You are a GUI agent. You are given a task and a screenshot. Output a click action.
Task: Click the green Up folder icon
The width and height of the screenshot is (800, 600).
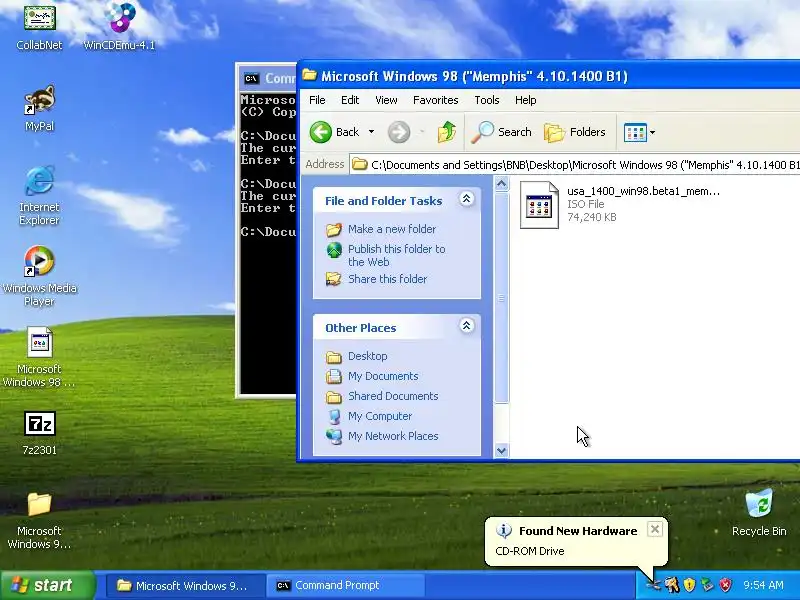[x=446, y=132]
